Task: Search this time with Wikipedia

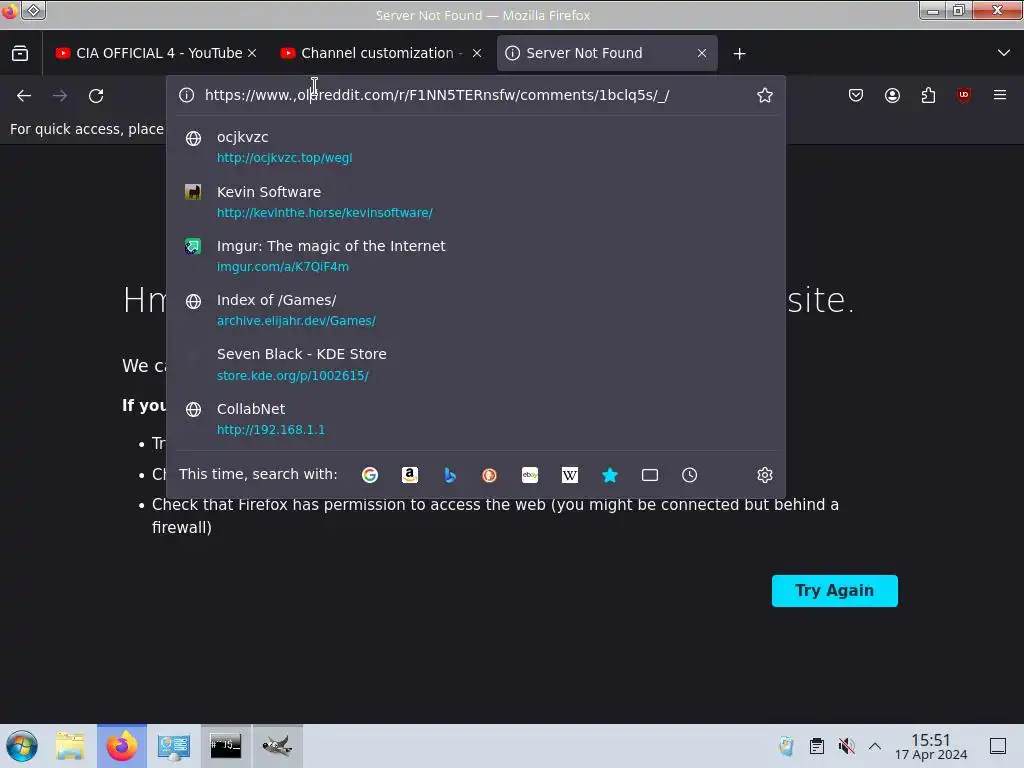Action: (569, 475)
